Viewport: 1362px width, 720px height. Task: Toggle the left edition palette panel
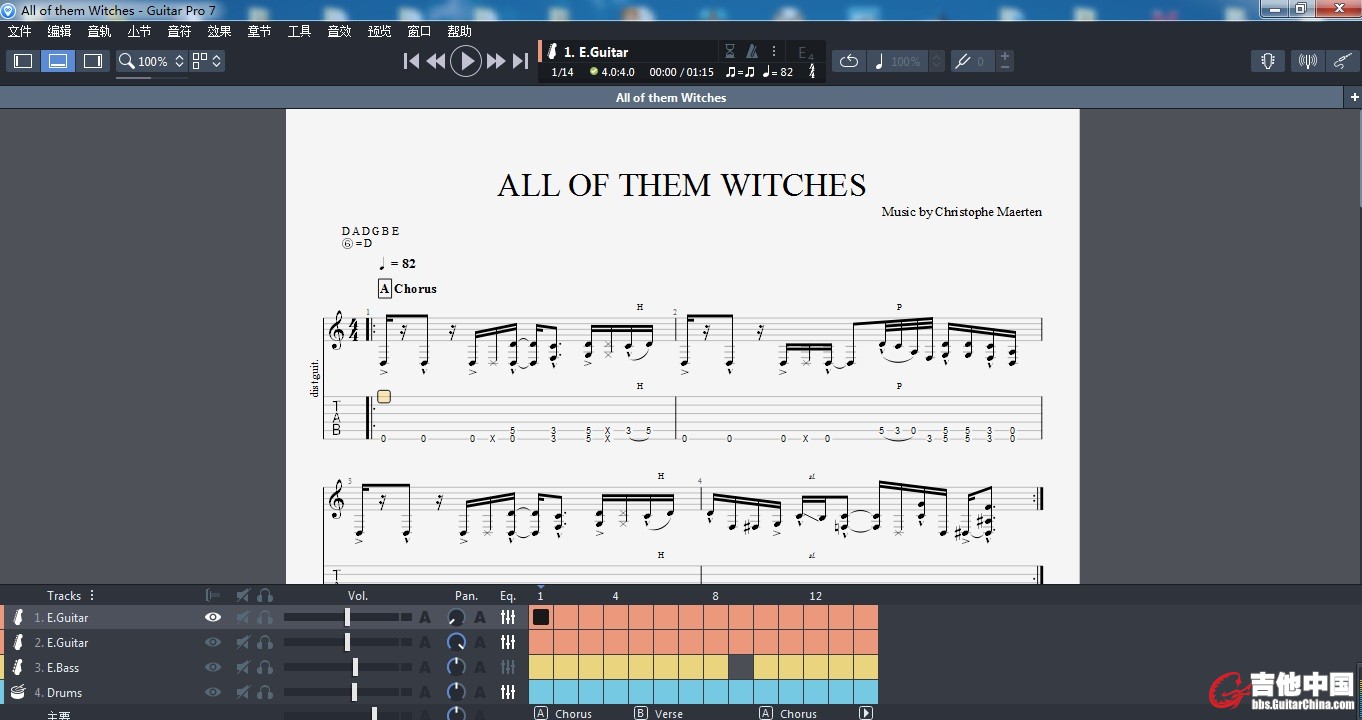pos(23,61)
